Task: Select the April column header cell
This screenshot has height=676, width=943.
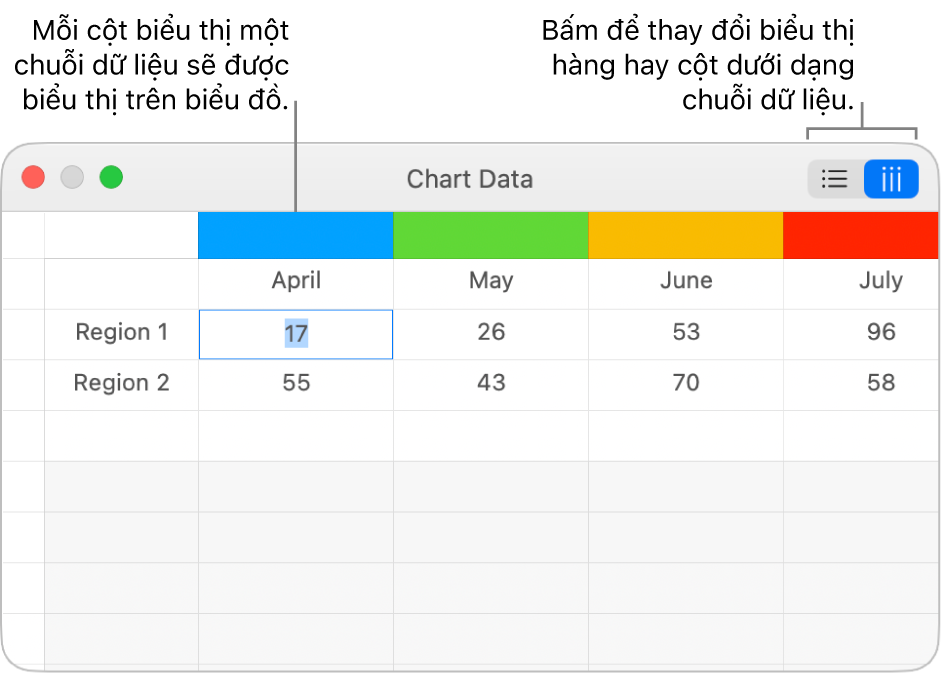Action: click(x=296, y=281)
